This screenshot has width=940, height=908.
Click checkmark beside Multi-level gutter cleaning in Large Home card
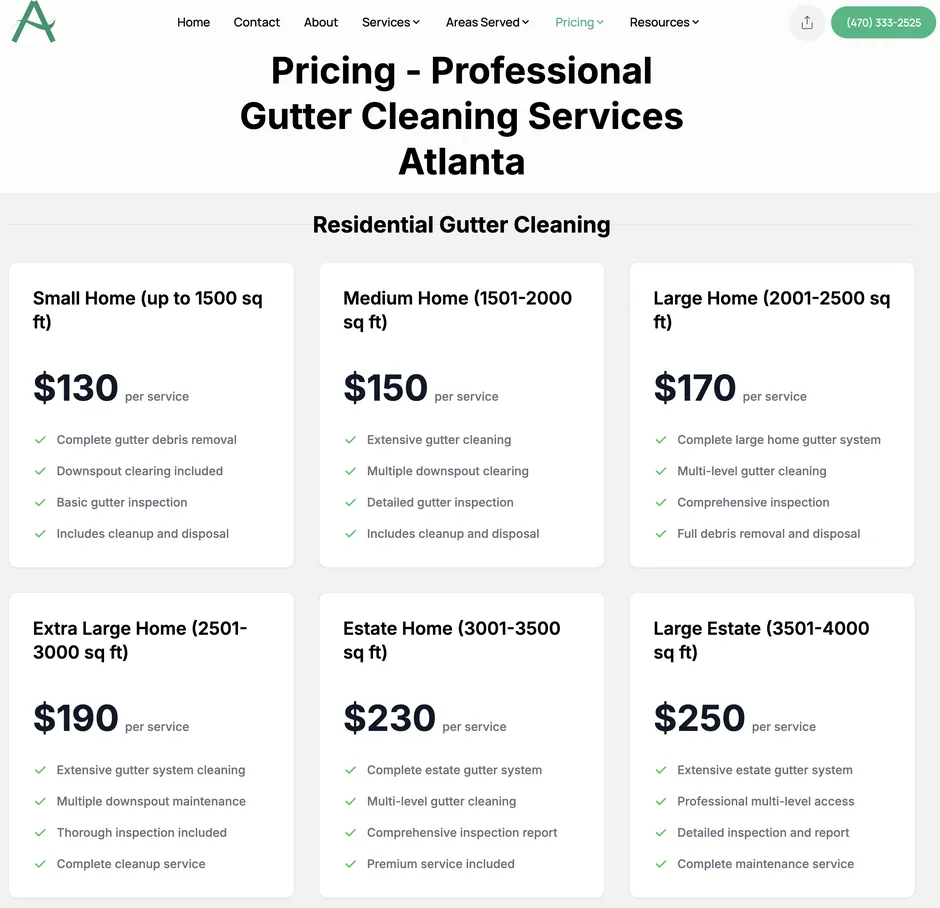coord(661,471)
